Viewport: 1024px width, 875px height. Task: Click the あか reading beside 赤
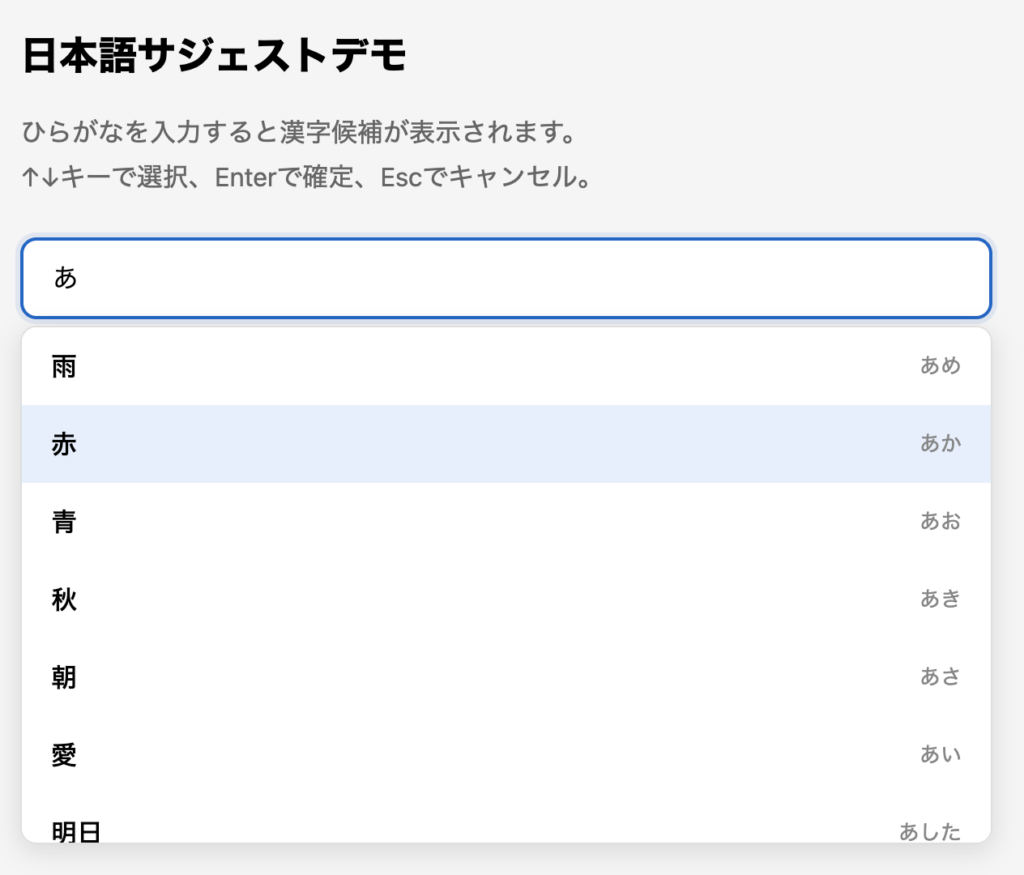click(940, 445)
